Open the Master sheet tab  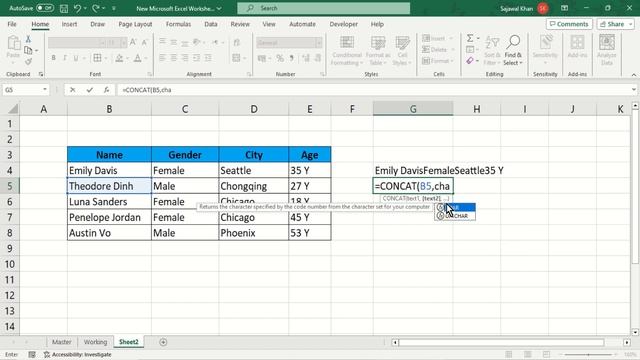(x=62, y=342)
